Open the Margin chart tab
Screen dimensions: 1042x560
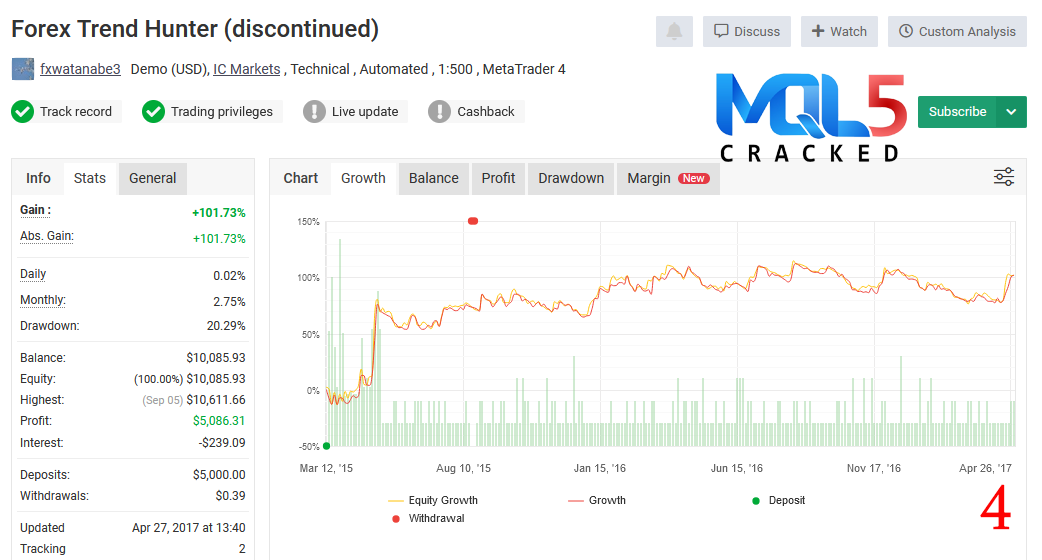tap(669, 178)
